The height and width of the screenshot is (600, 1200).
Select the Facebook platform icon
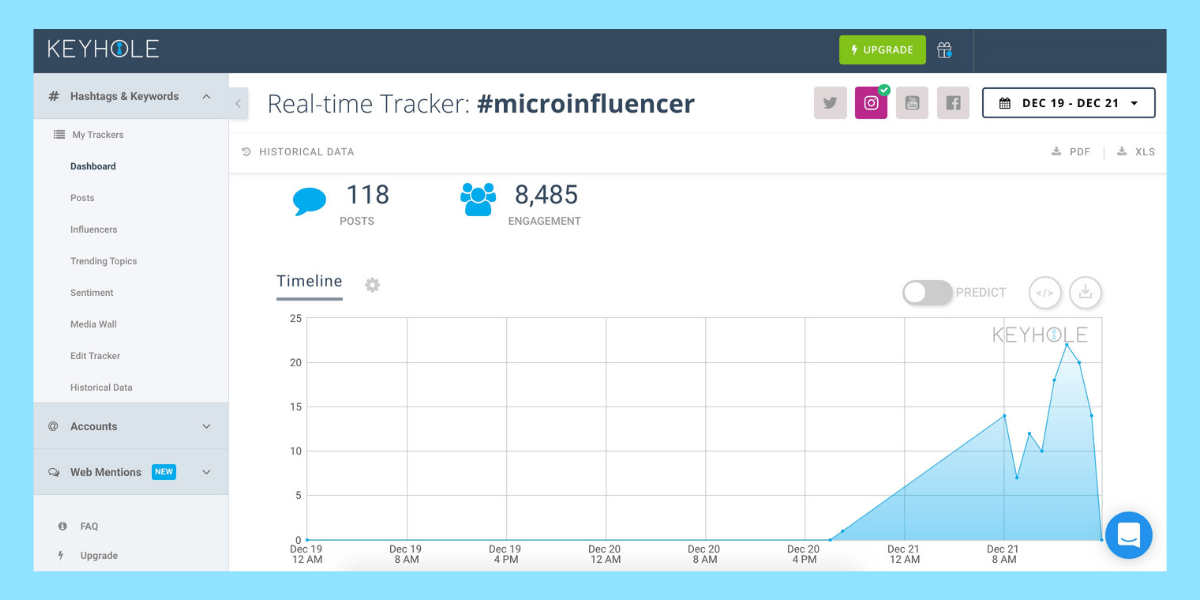[x=953, y=103]
